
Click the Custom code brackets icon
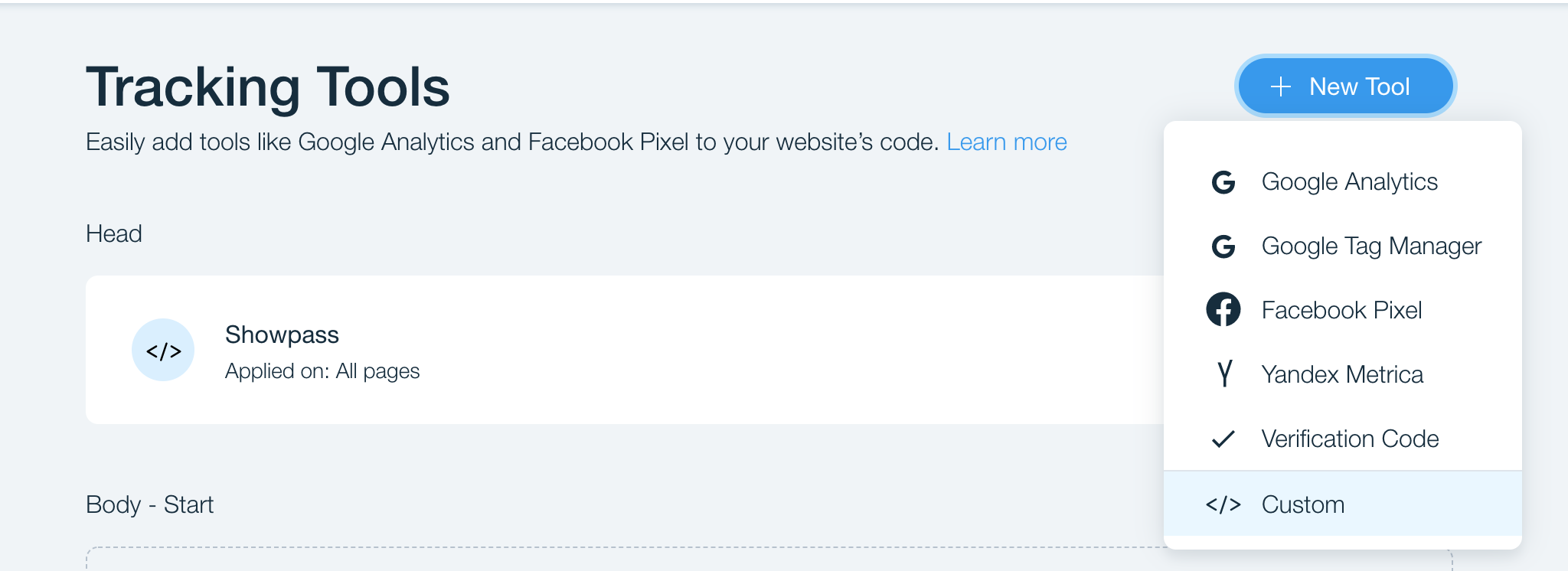click(x=1223, y=504)
